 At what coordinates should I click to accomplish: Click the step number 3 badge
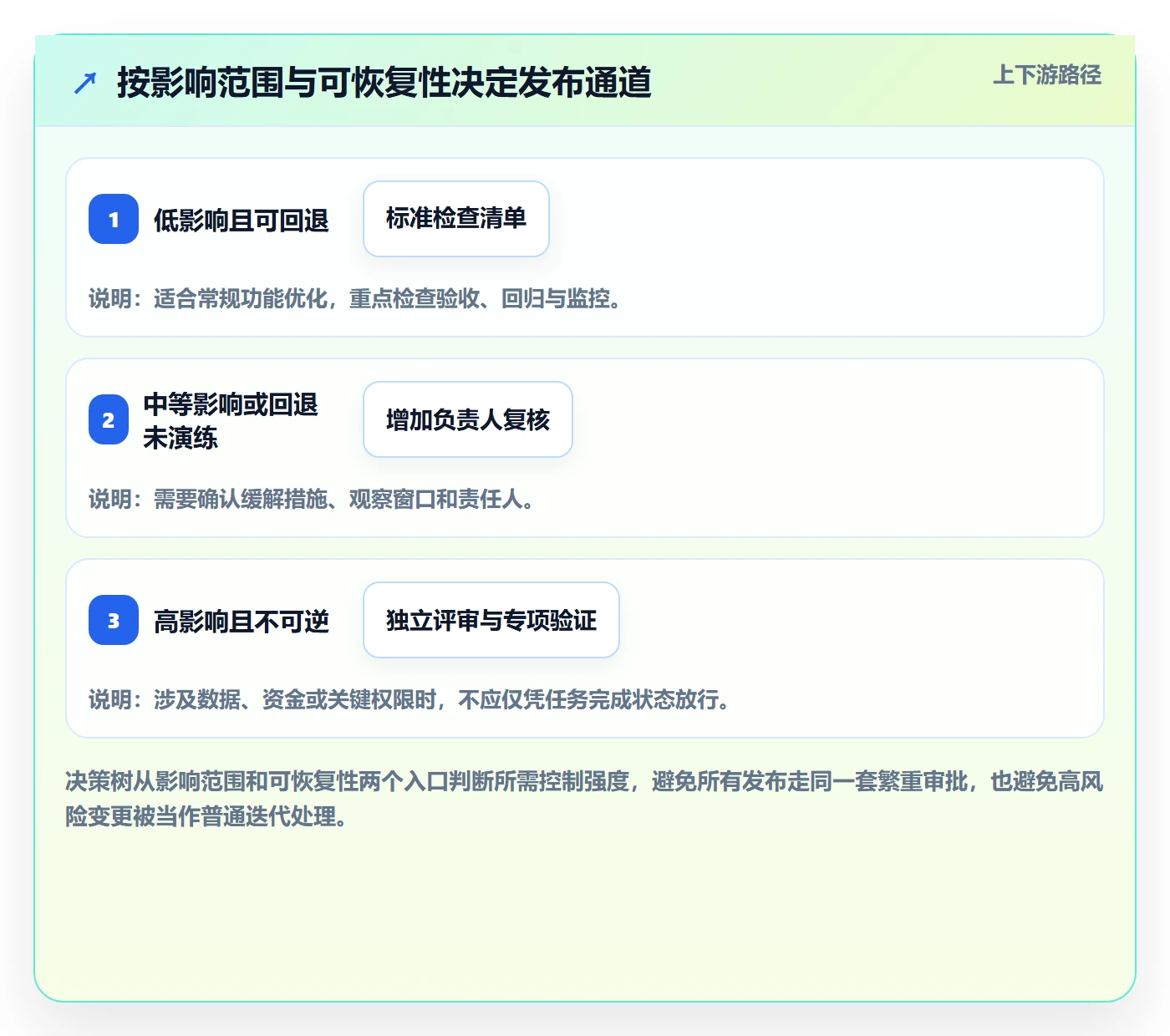pyautogui.click(x=114, y=620)
